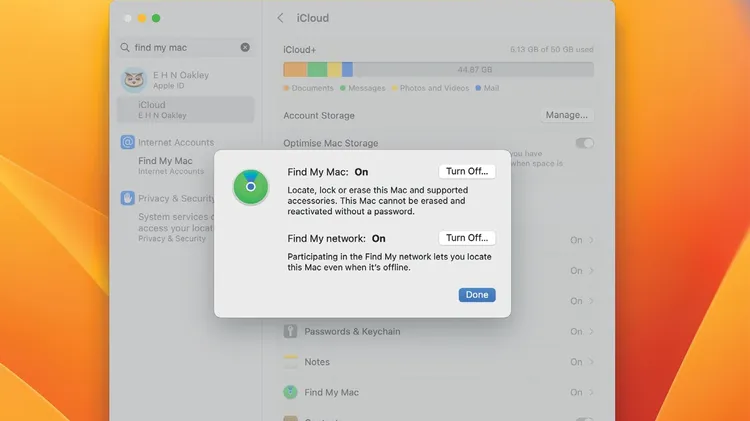
Task: Expand the Find My Mac row chevron
Action: tap(592, 392)
